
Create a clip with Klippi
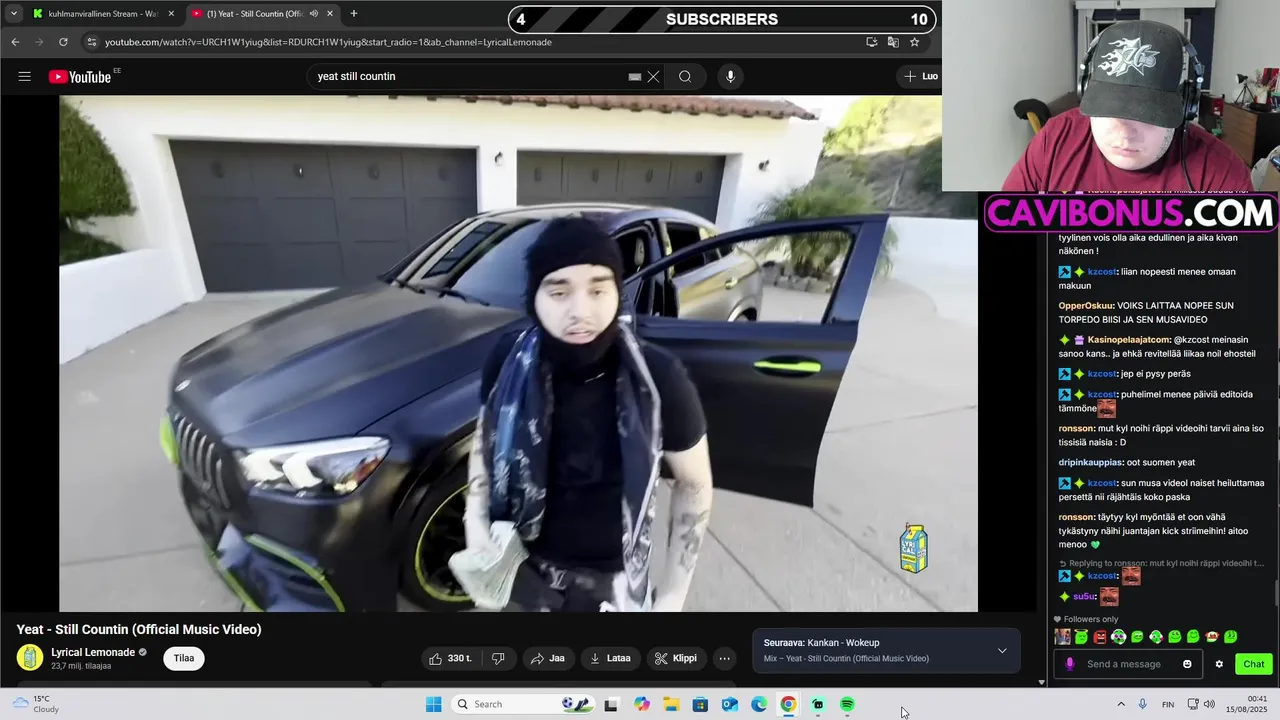point(675,658)
